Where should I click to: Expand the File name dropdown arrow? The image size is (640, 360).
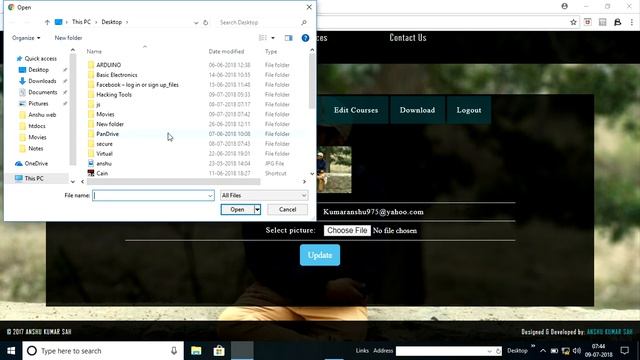[210, 196]
